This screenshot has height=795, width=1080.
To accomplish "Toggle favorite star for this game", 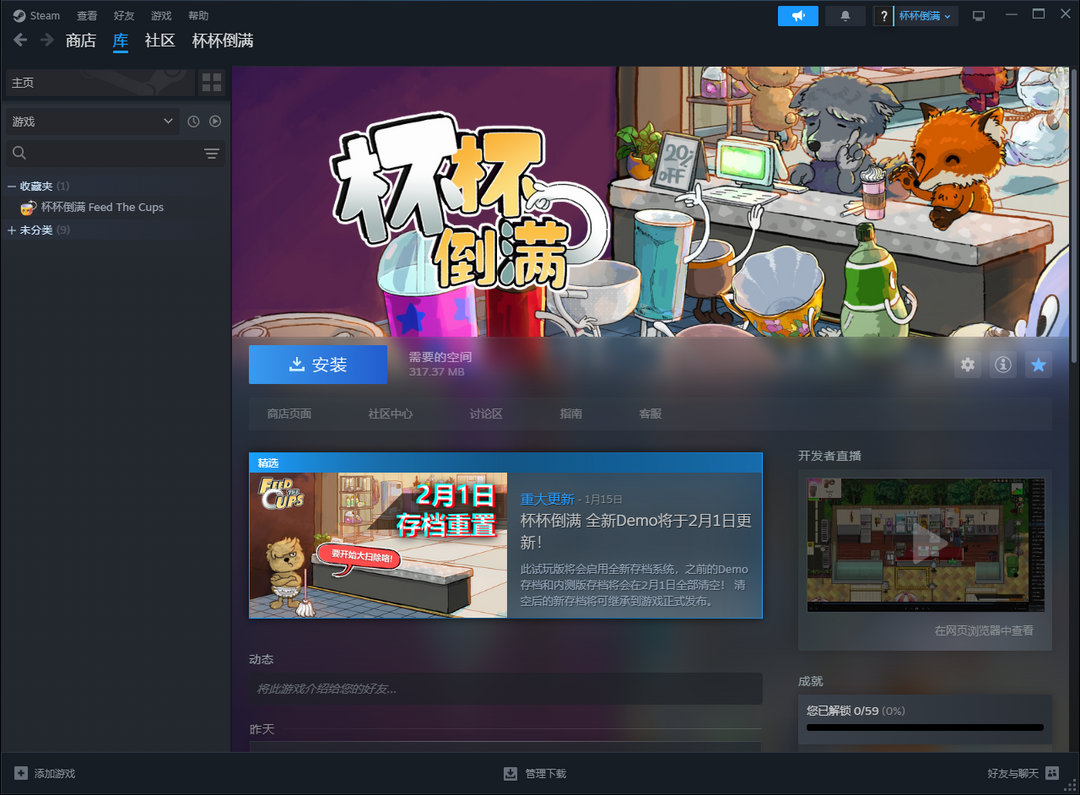I will (x=1038, y=365).
